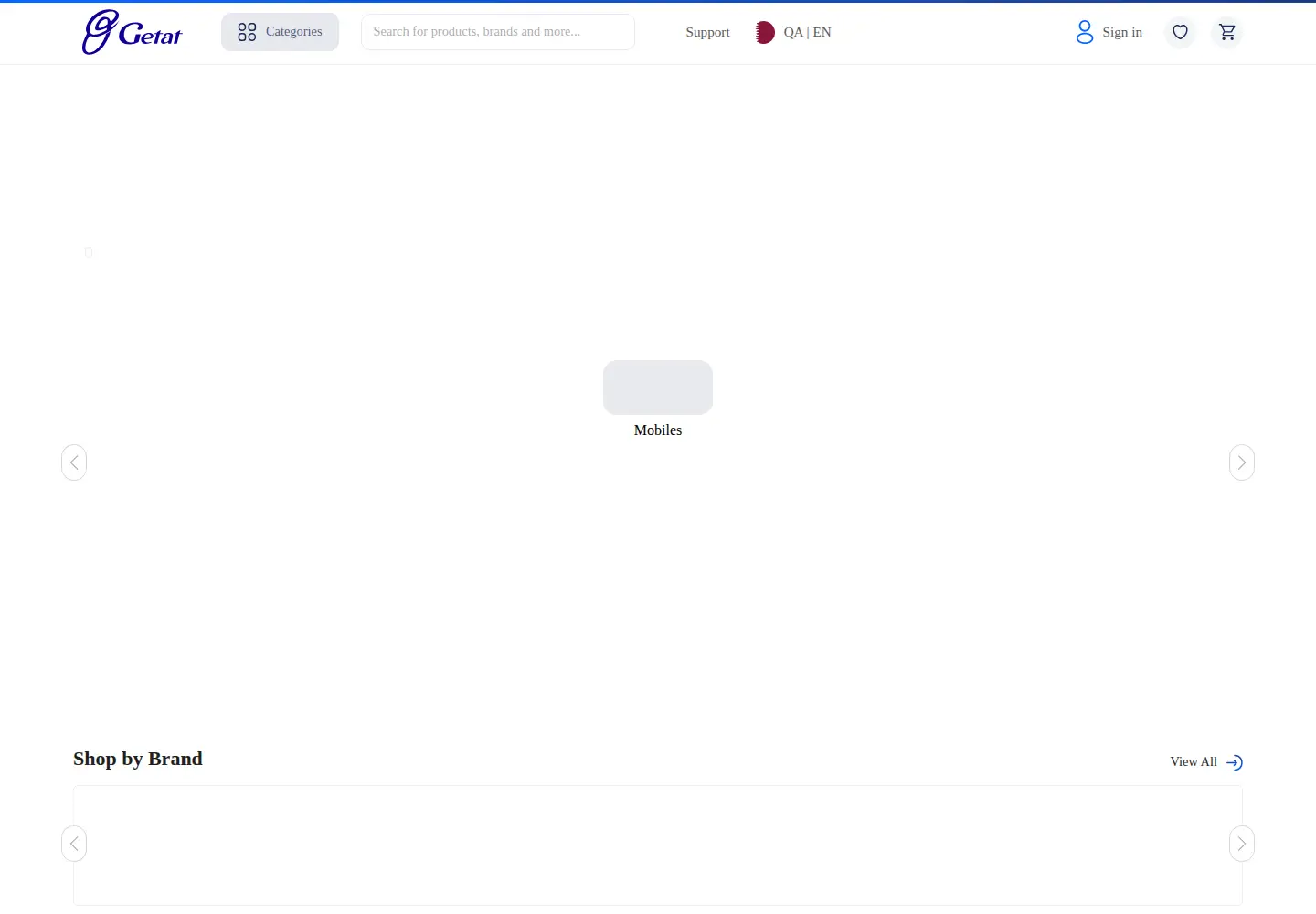Open the Support page

click(x=707, y=32)
